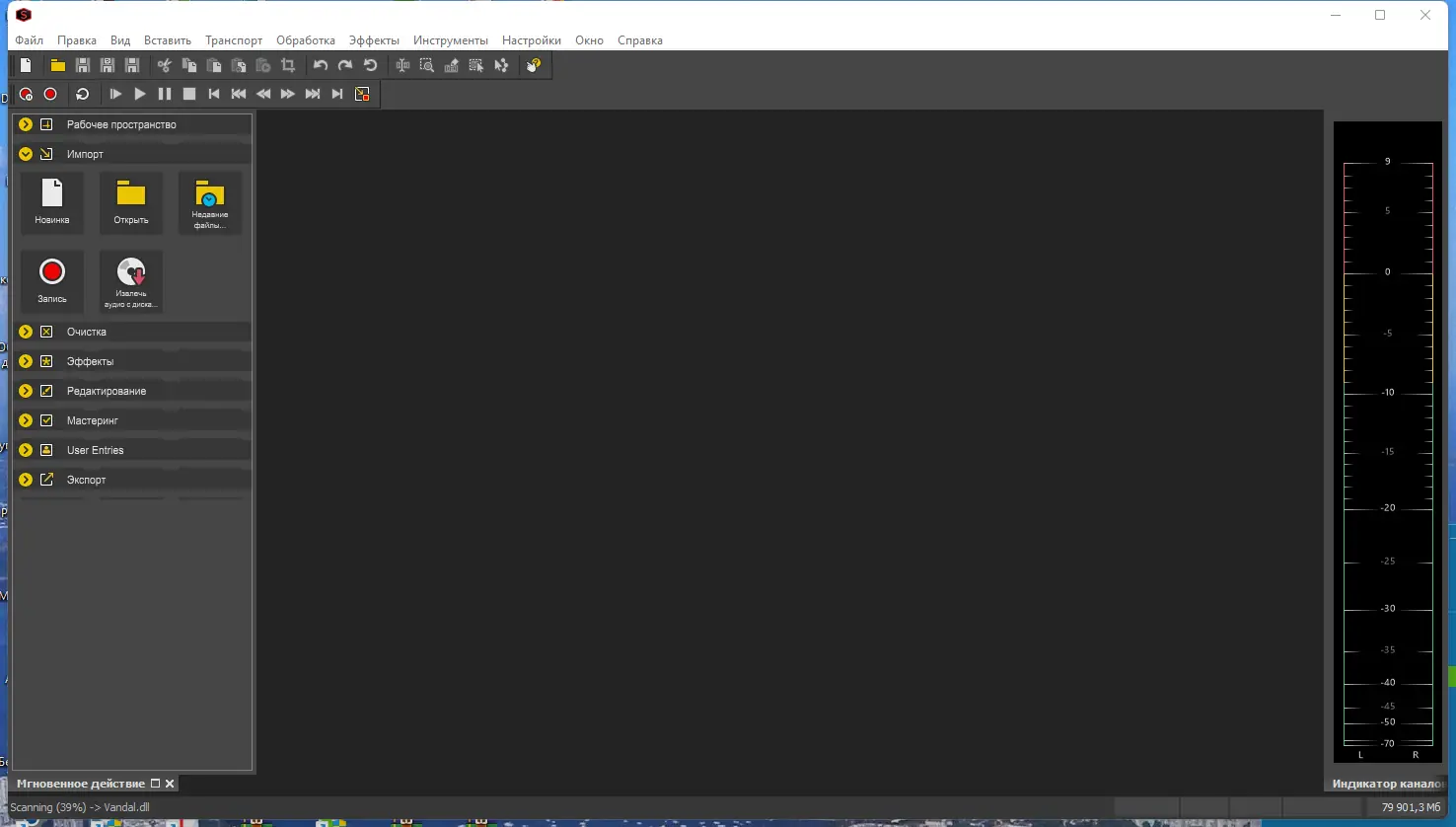This screenshot has width=1456, height=827.
Task: Click the Stop transport button
Action: [x=189, y=94]
